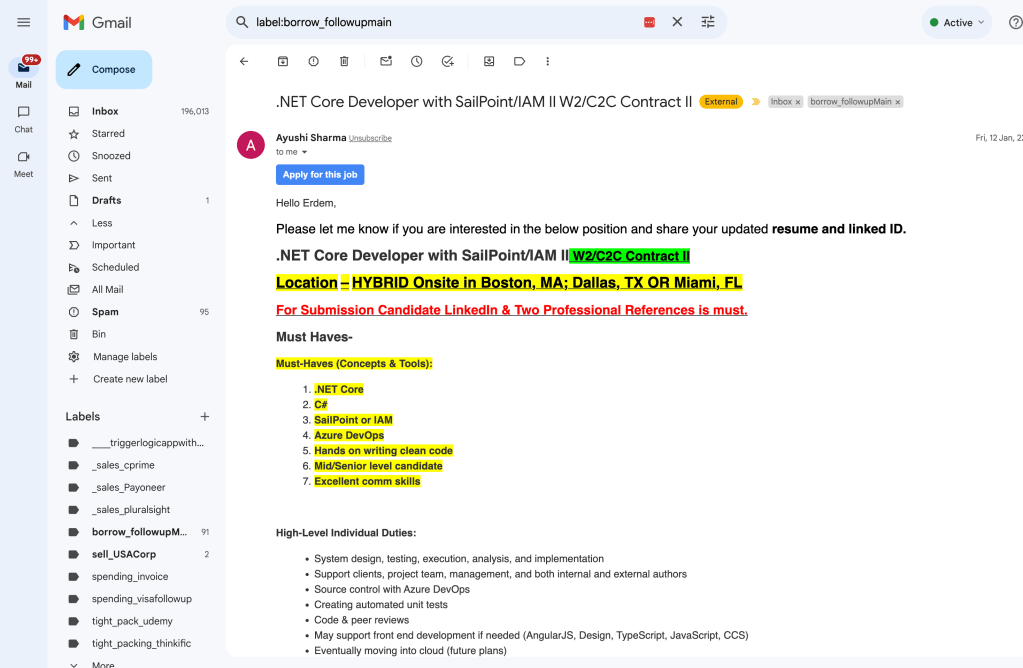Open search options filter icon
The height and width of the screenshot is (668, 1023).
point(708,22)
